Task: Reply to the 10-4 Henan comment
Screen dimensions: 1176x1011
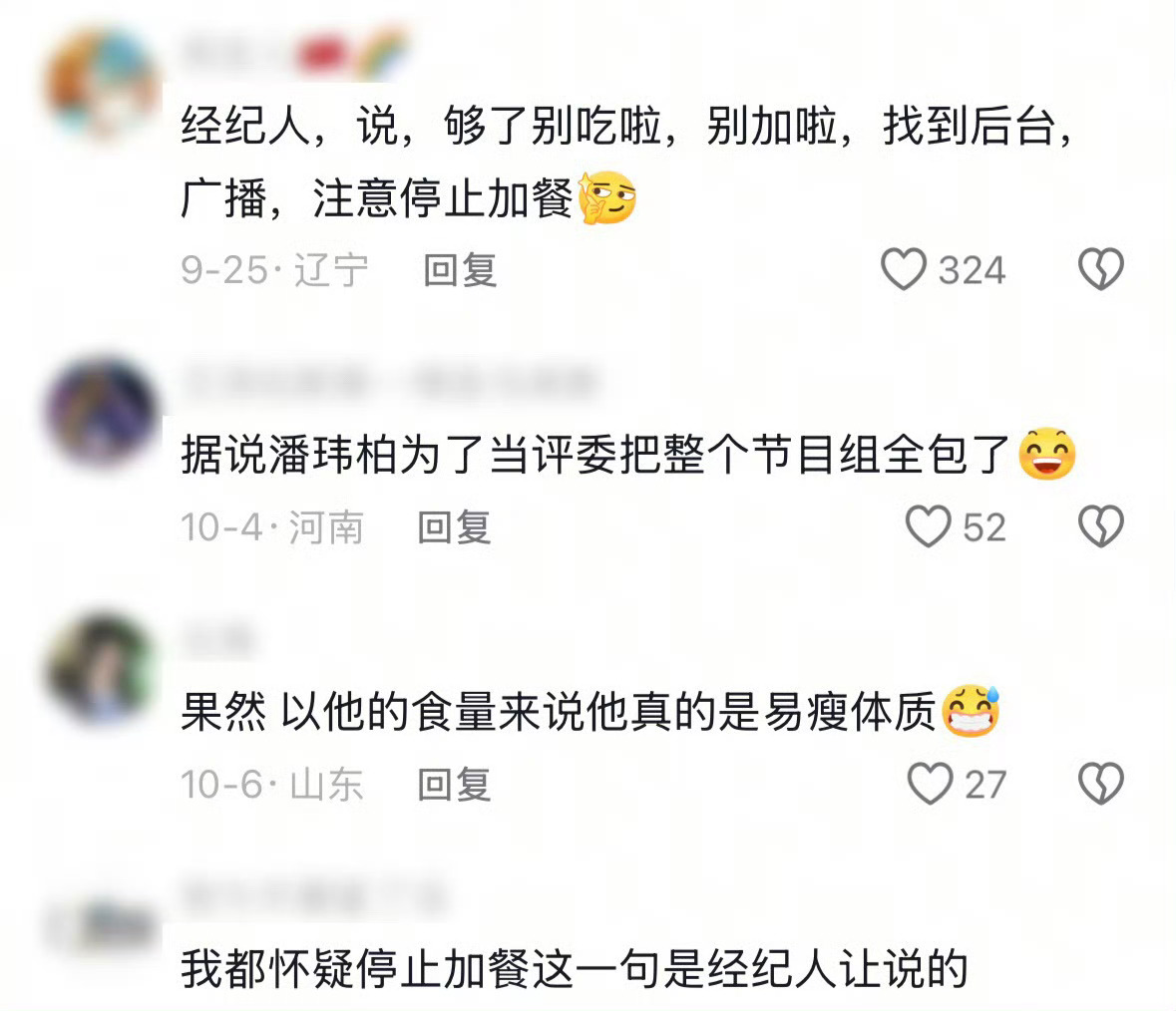Action: [455, 526]
